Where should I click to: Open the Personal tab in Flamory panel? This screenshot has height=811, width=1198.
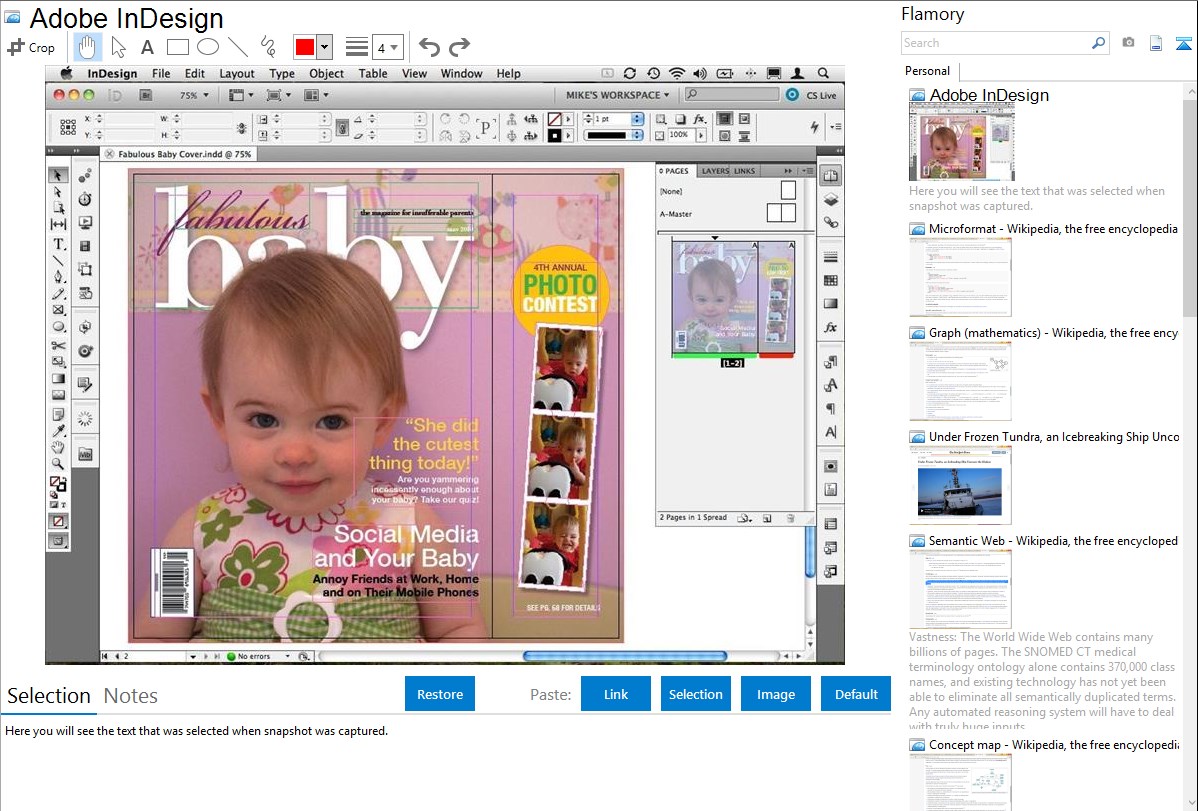pyautogui.click(x=927, y=71)
